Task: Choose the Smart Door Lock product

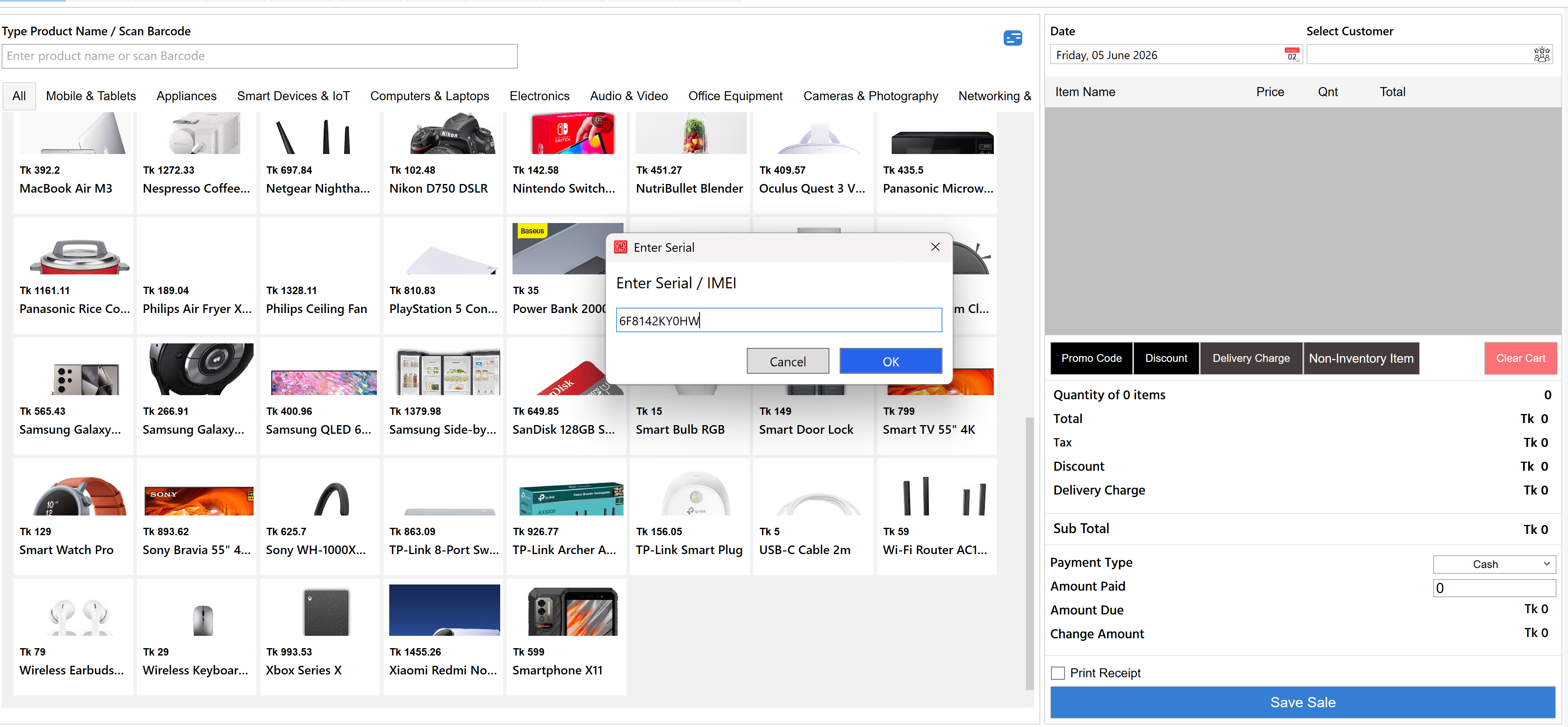Action: 813,420
